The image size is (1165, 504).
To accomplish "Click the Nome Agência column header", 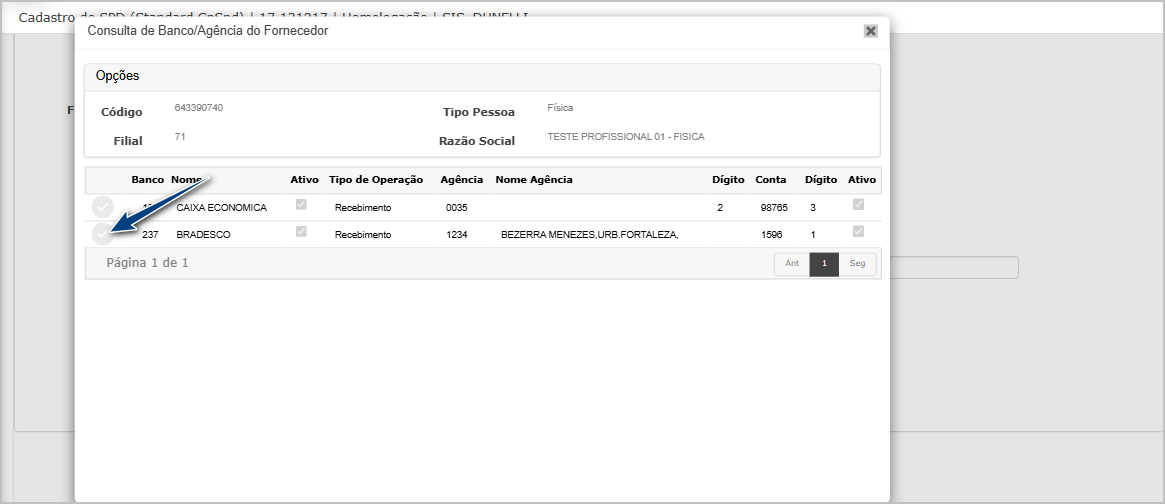I will coord(534,180).
